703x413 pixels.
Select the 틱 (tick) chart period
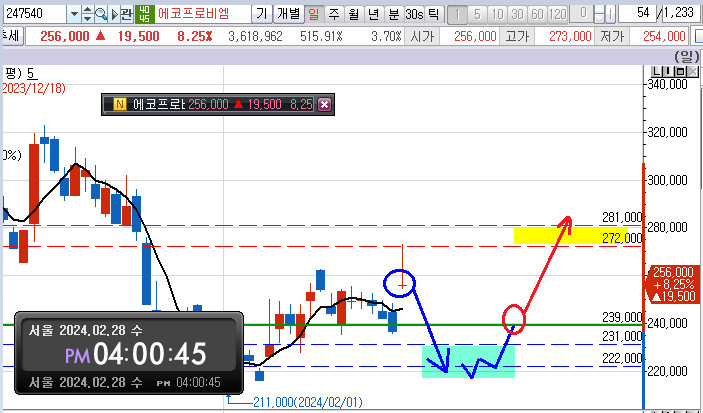click(433, 14)
